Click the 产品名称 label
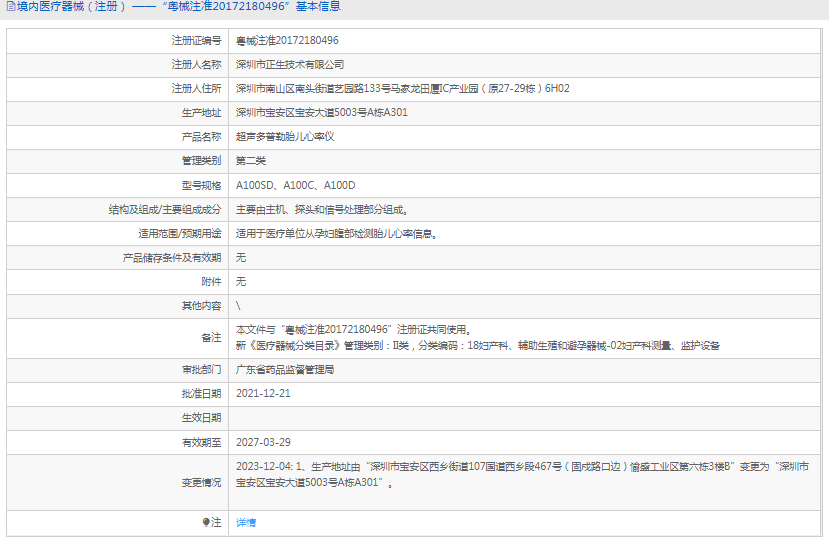Image resolution: width=829 pixels, height=543 pixels. click(x=201, y=137)
